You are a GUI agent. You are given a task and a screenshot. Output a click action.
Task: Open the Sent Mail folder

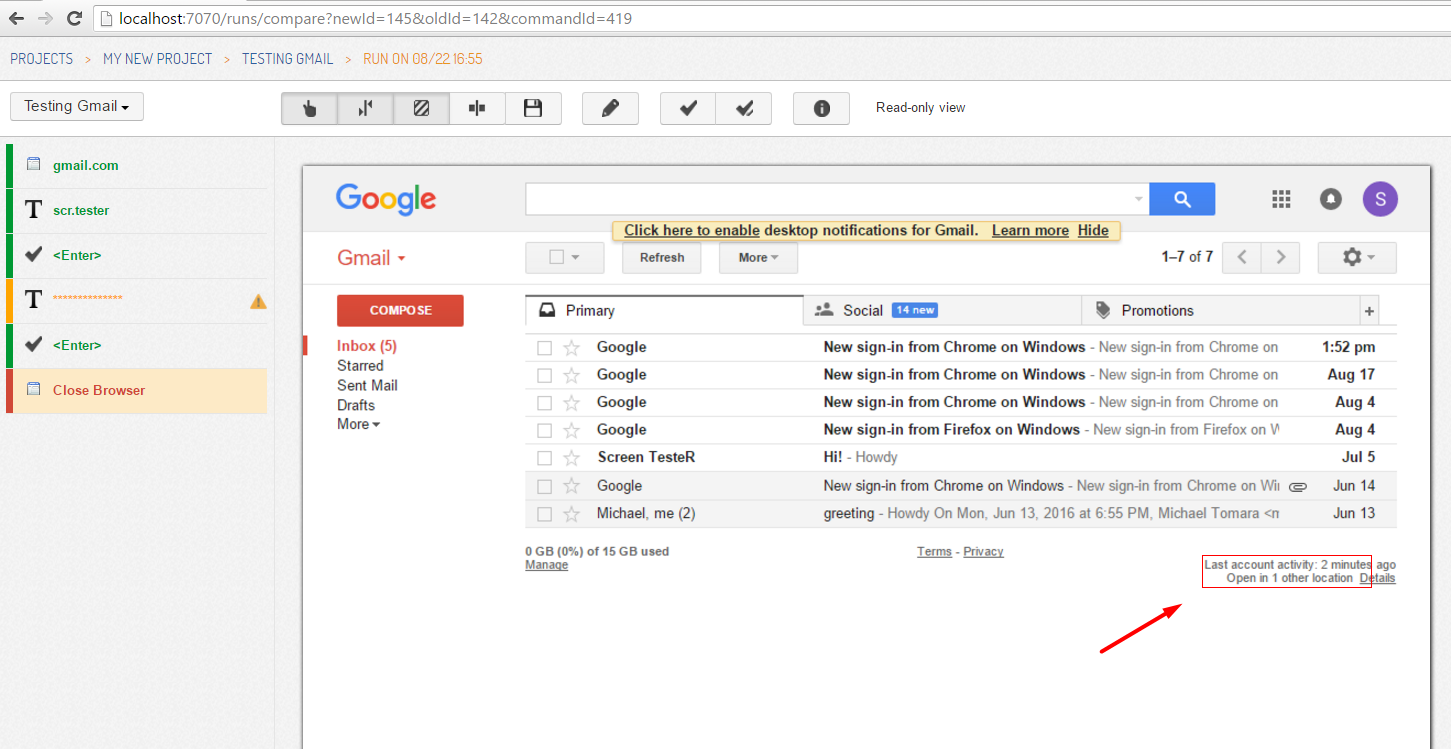[x=367, y=385]
